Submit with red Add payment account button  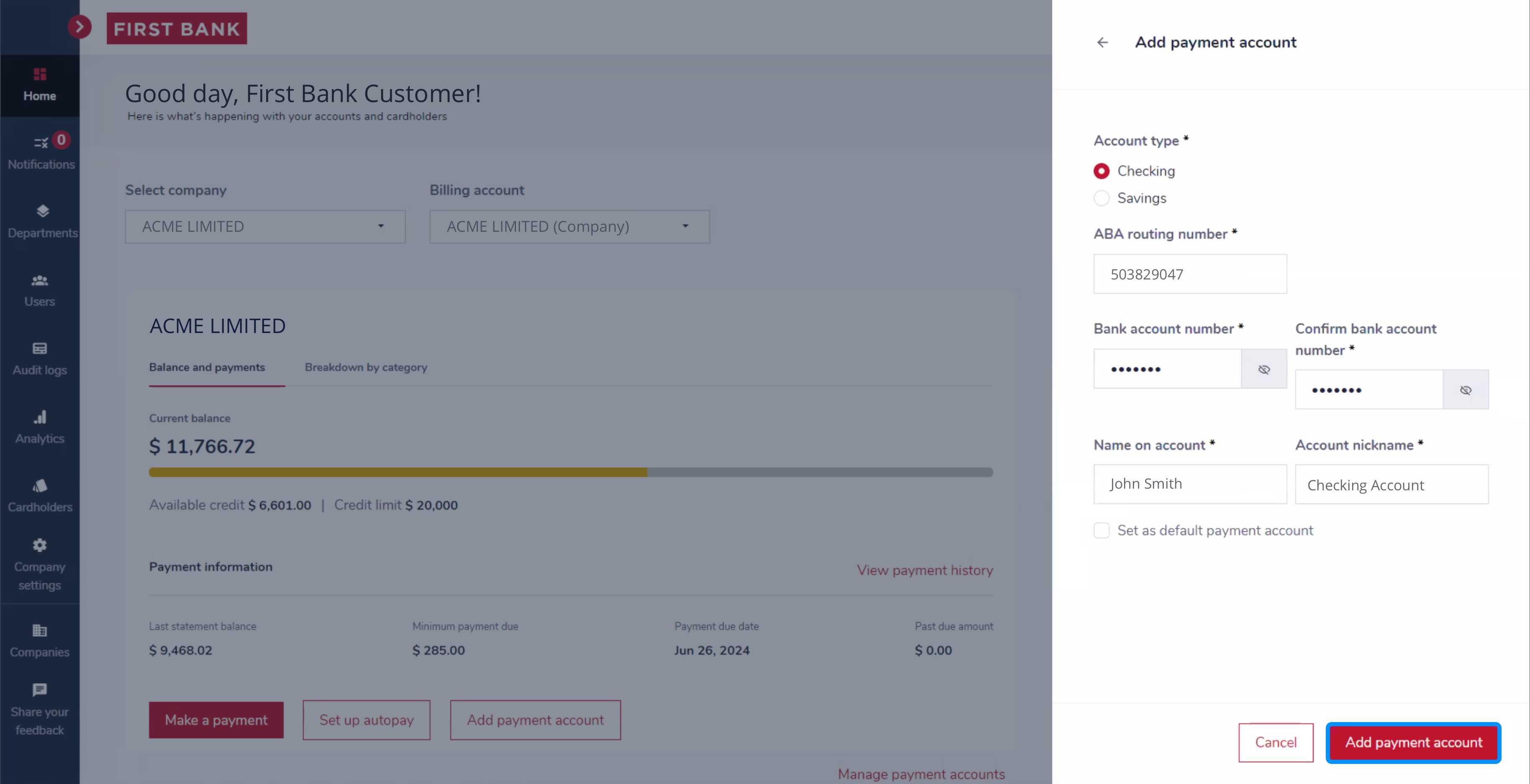pos(1414,743)
